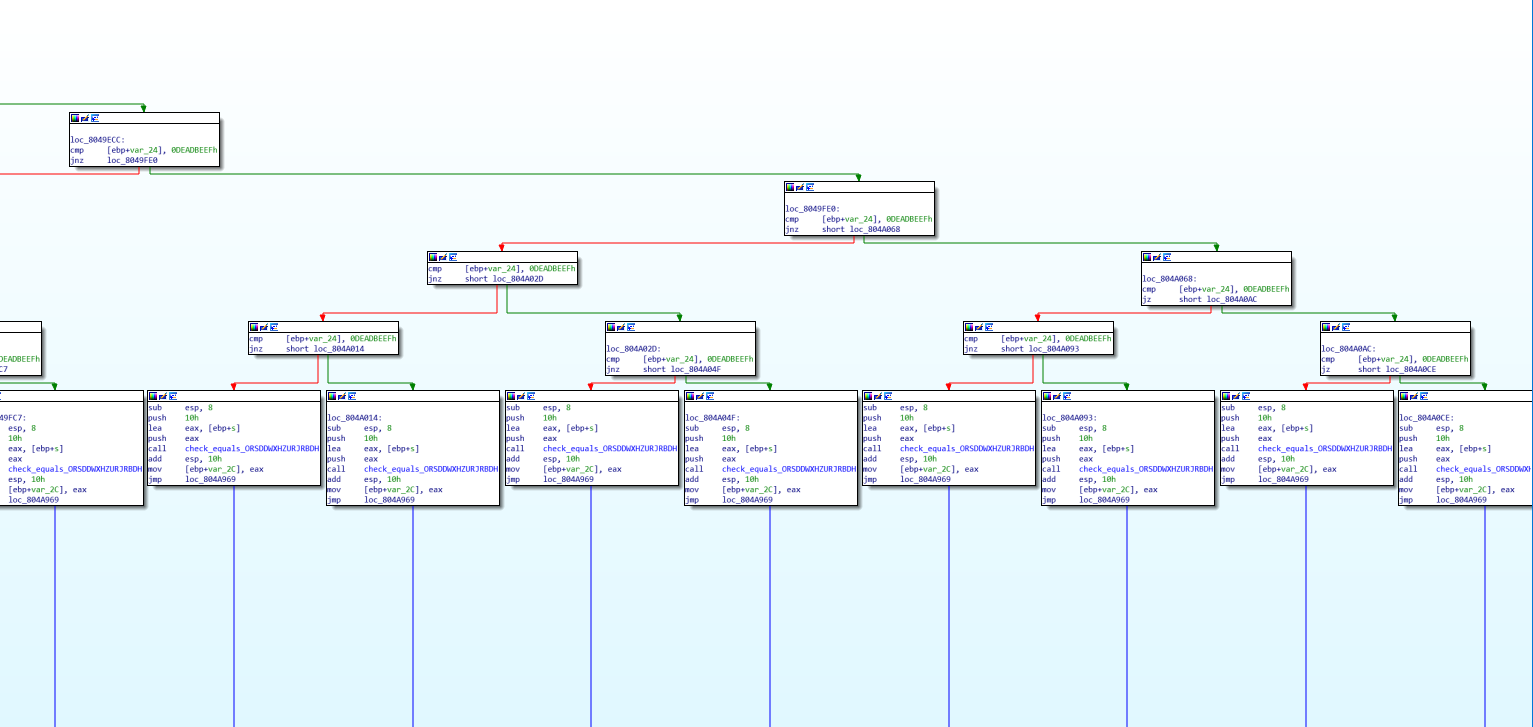Select the loc_804A0AC operand in jz instruction

pos(1232,299)
